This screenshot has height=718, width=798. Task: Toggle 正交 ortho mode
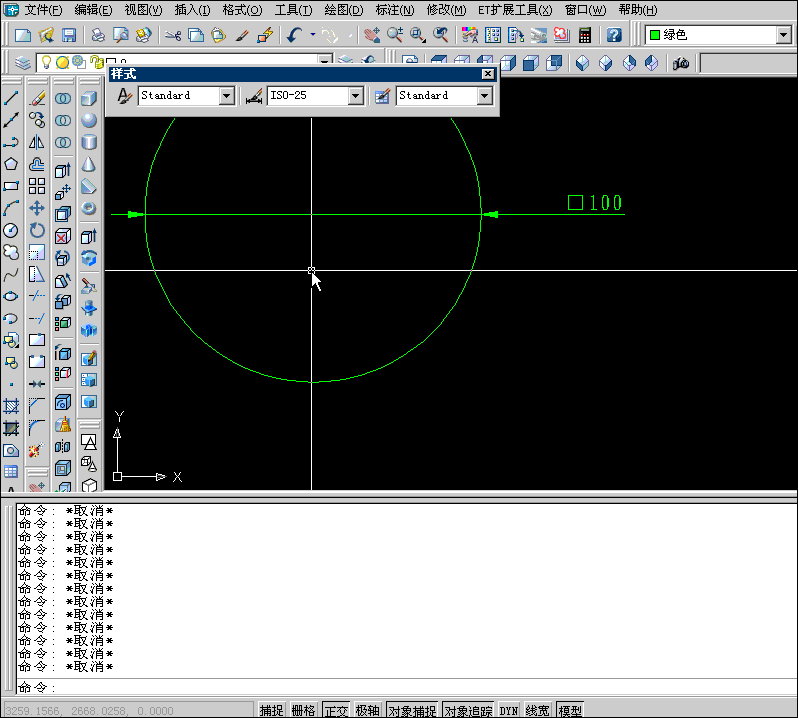pyautogui.click(x=336, y=710)
